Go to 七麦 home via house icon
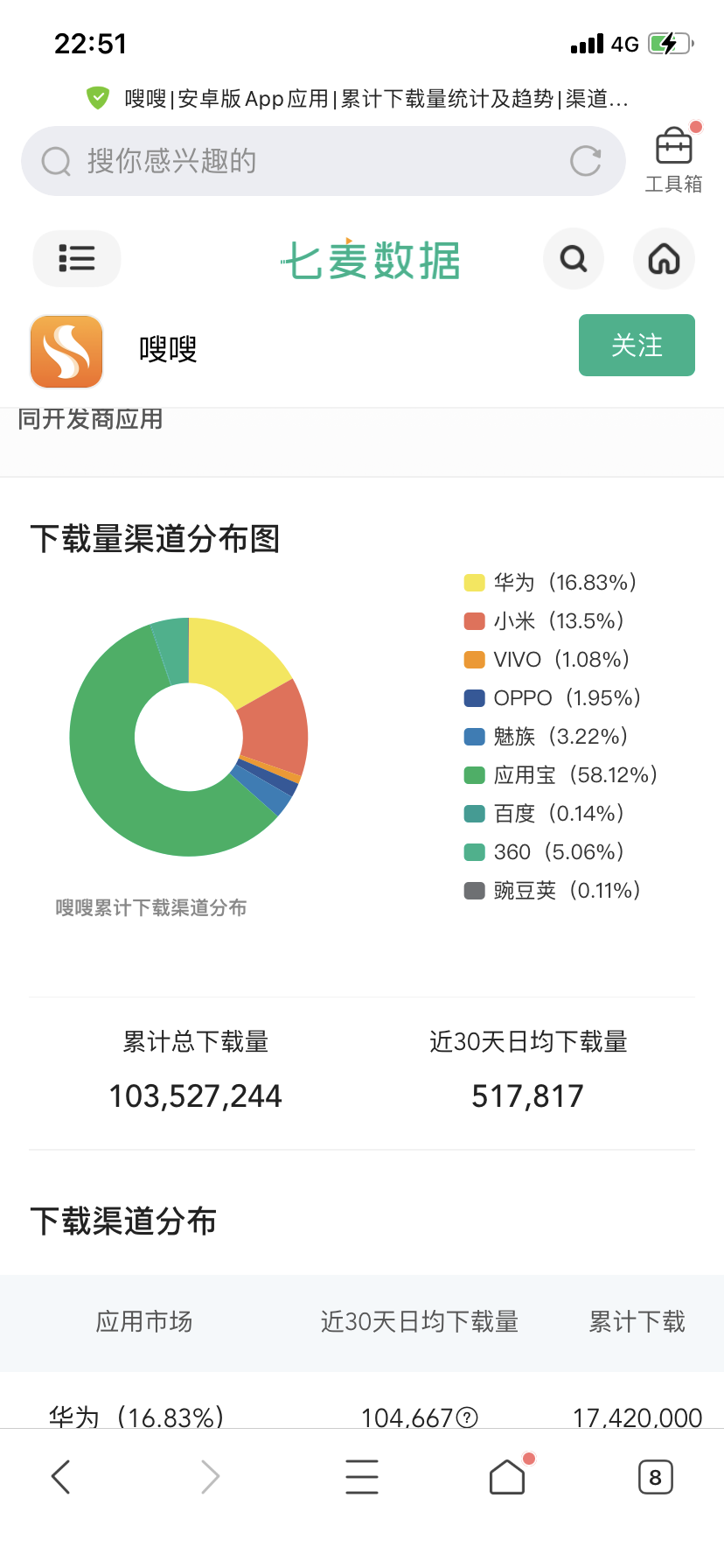 point(664,259)
